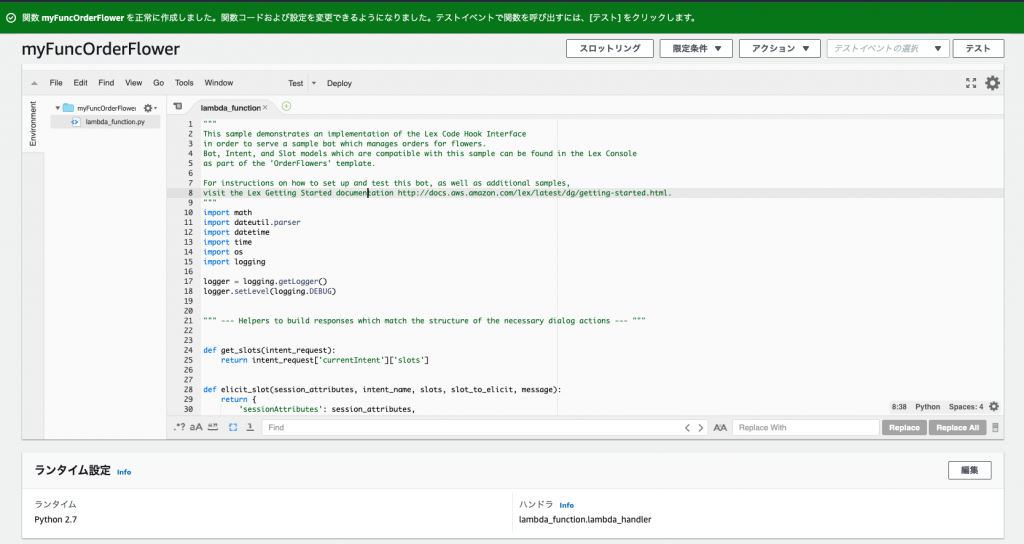The image size is (1024, 544).
Task: Open the editor preferences gear icon
Action: pyautogui.click(x=992, y=83)
